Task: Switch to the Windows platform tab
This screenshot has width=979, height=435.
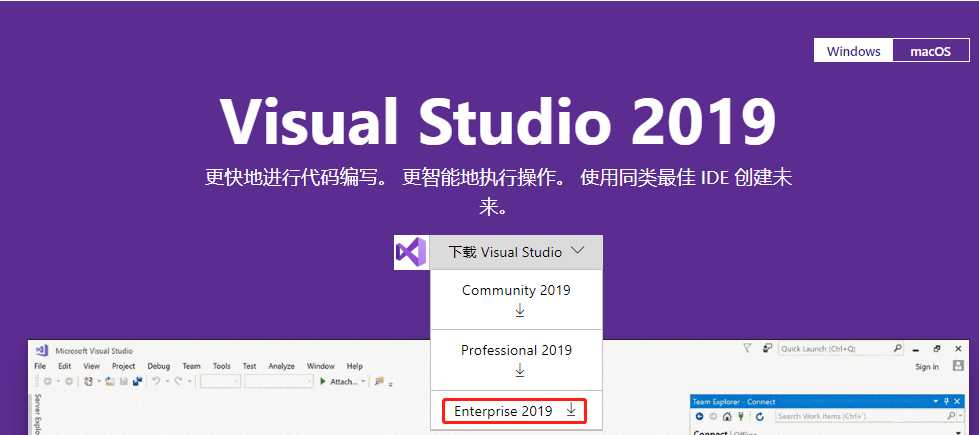Action: [x=853, y=51]
